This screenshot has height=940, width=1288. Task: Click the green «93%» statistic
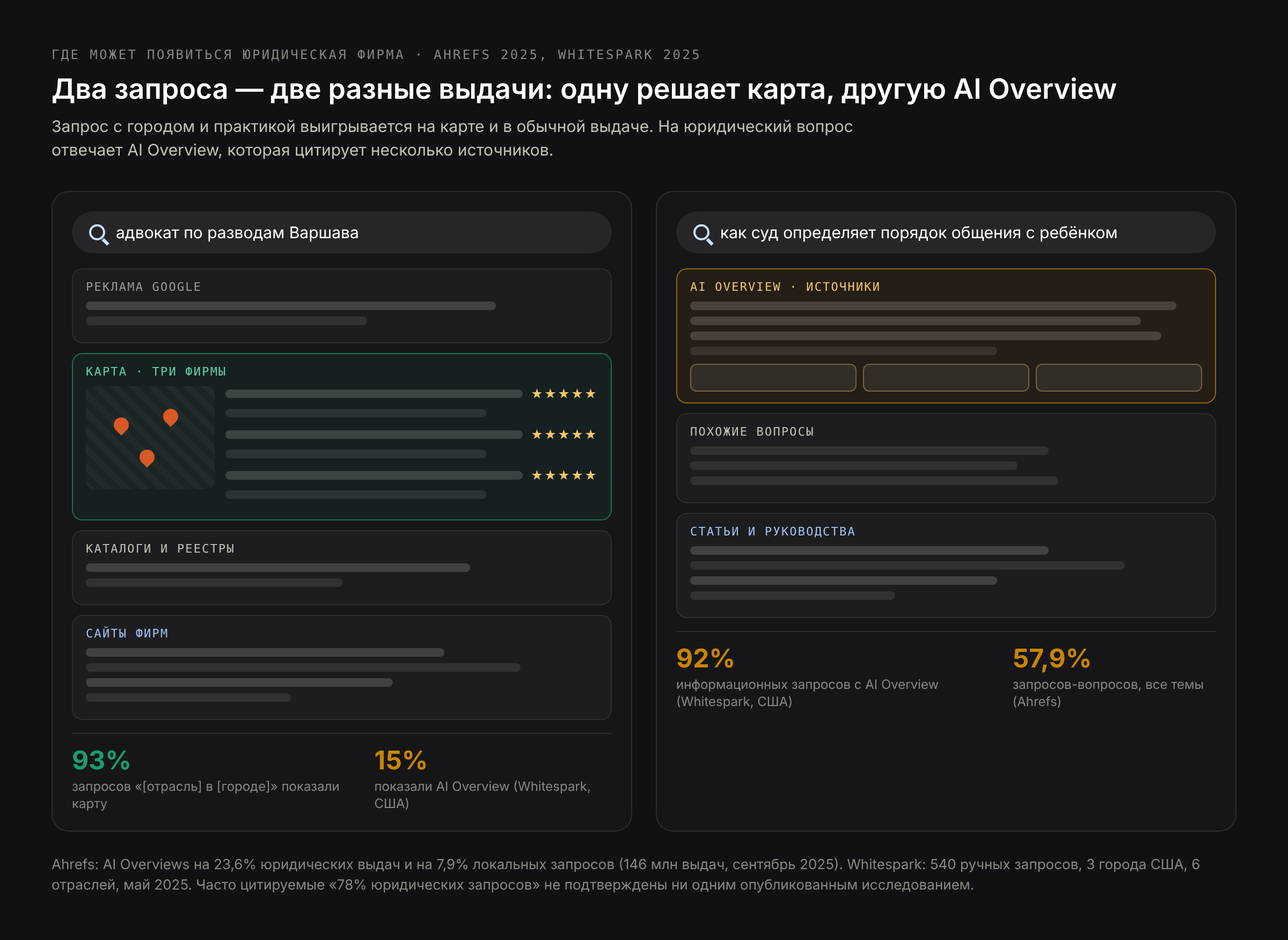point(101,760)
